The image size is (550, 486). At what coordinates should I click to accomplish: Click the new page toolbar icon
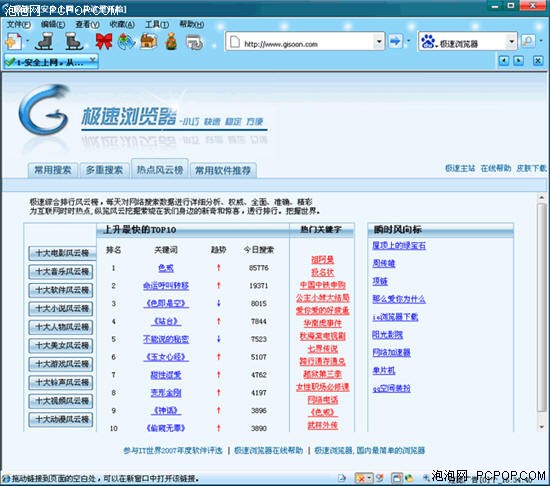point(14,41)
